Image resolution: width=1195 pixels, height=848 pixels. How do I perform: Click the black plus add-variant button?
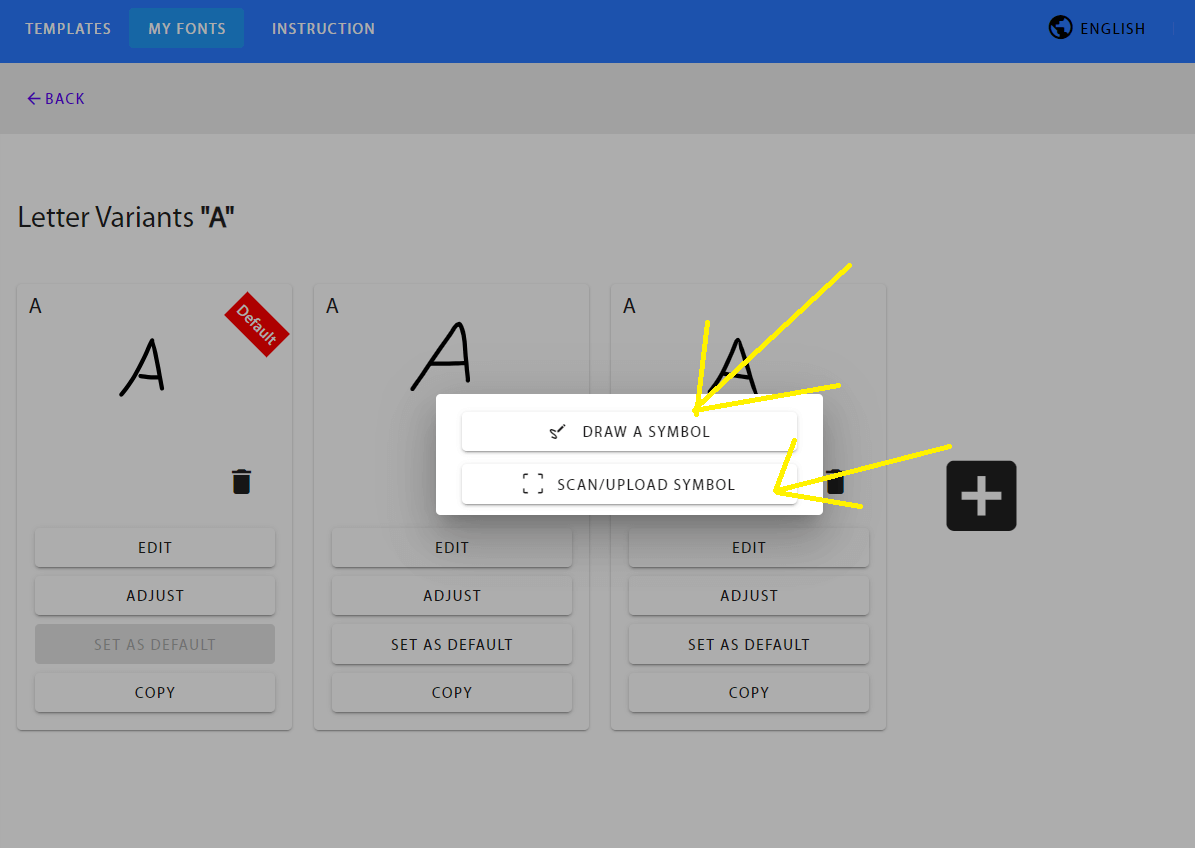click(981, 496)
